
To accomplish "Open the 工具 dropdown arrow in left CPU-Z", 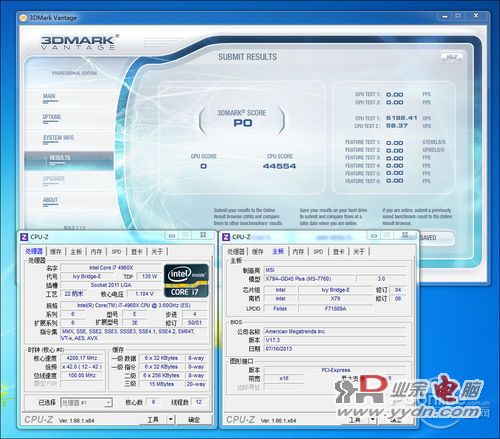I will pyautogui.click(x=171, y=419).
